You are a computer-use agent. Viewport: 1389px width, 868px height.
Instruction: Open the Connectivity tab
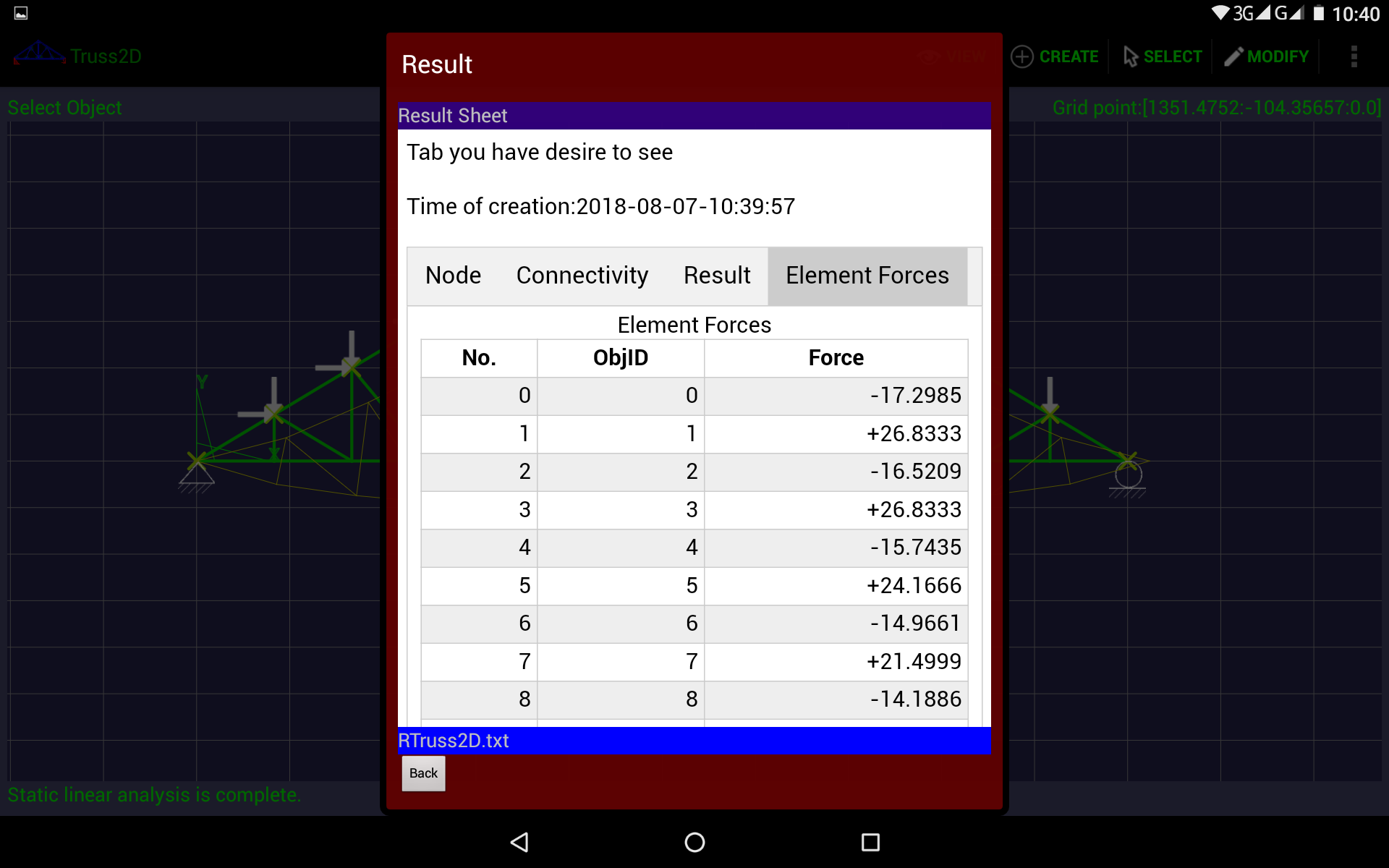point(582,276)
